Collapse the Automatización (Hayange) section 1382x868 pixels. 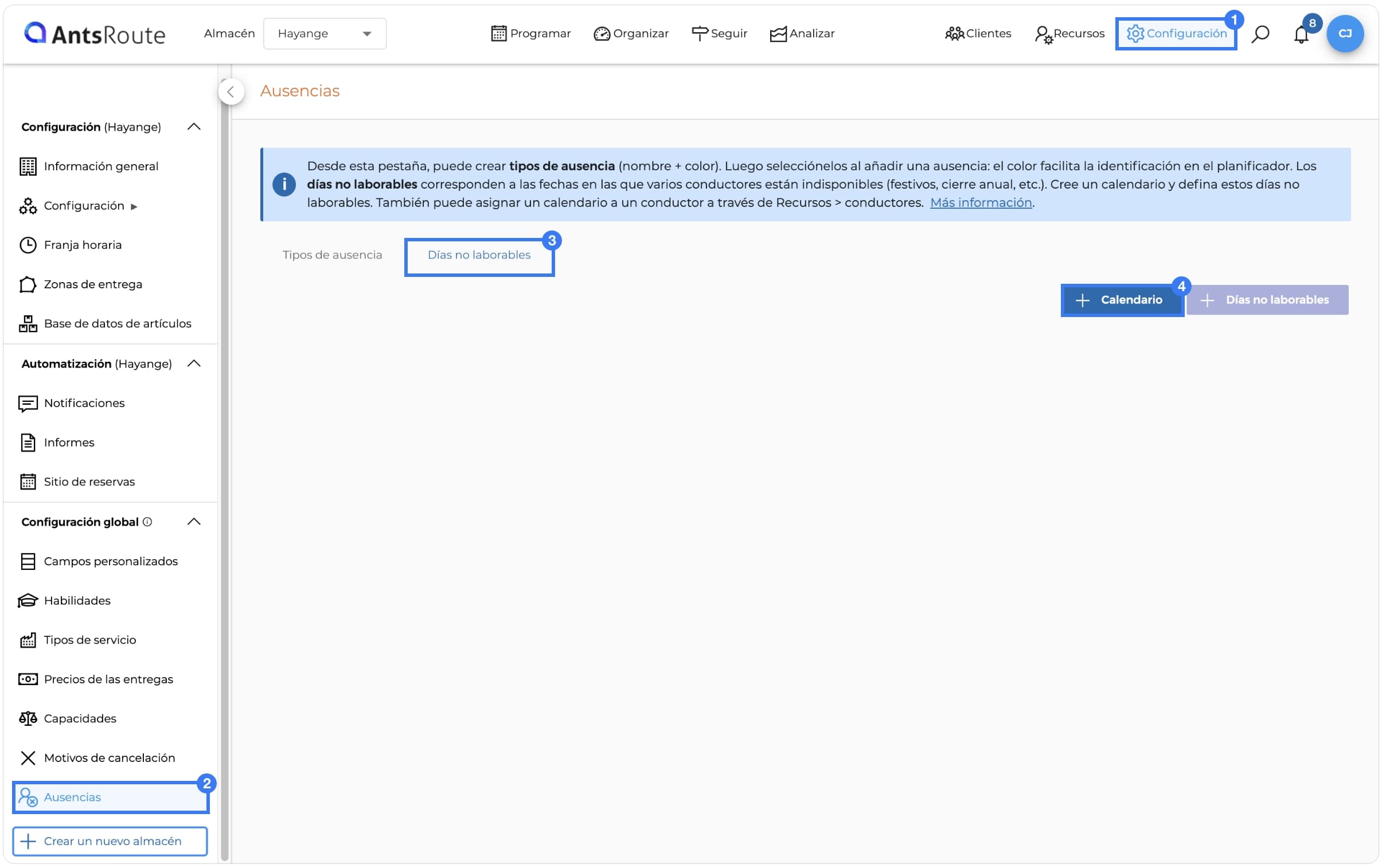[194, 363]
